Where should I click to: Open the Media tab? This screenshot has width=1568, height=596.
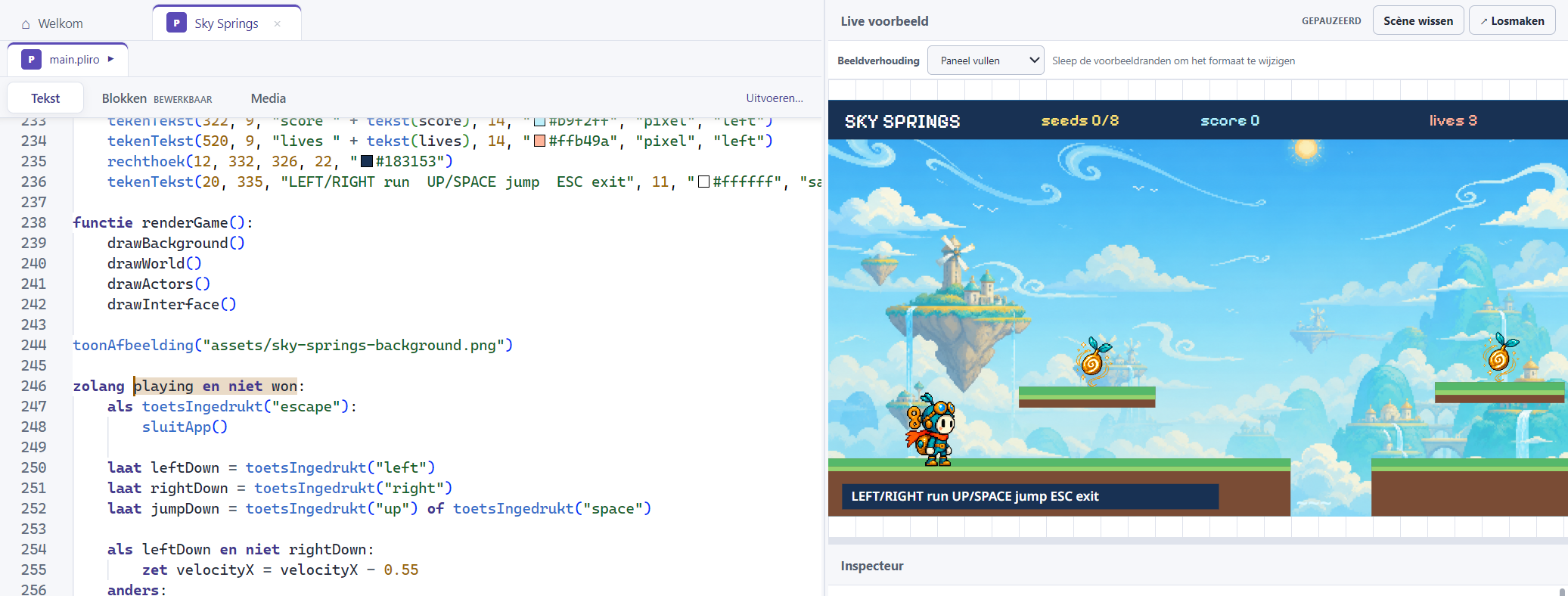(269, 98)
